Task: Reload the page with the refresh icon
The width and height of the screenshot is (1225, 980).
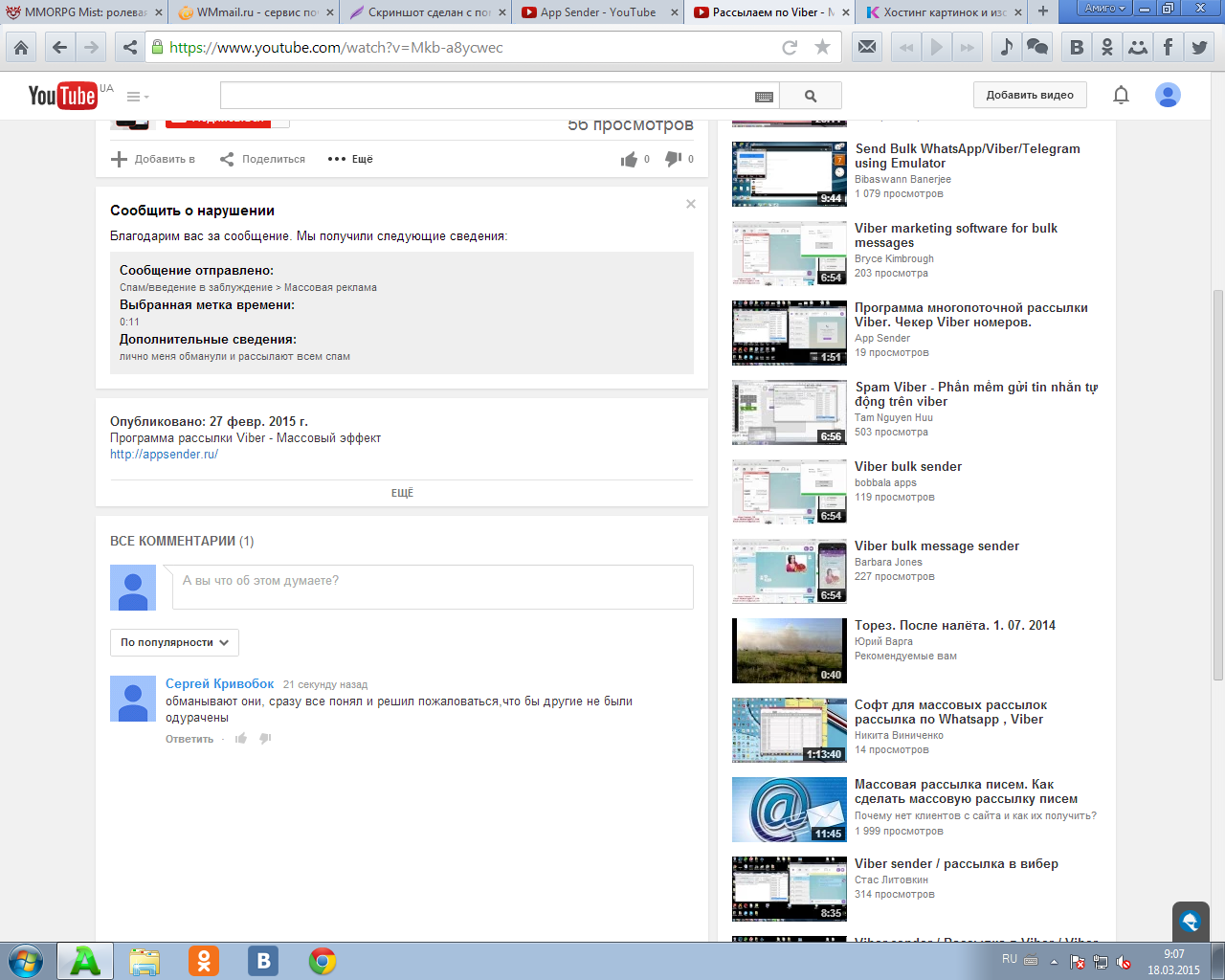Action: point(790,47)
